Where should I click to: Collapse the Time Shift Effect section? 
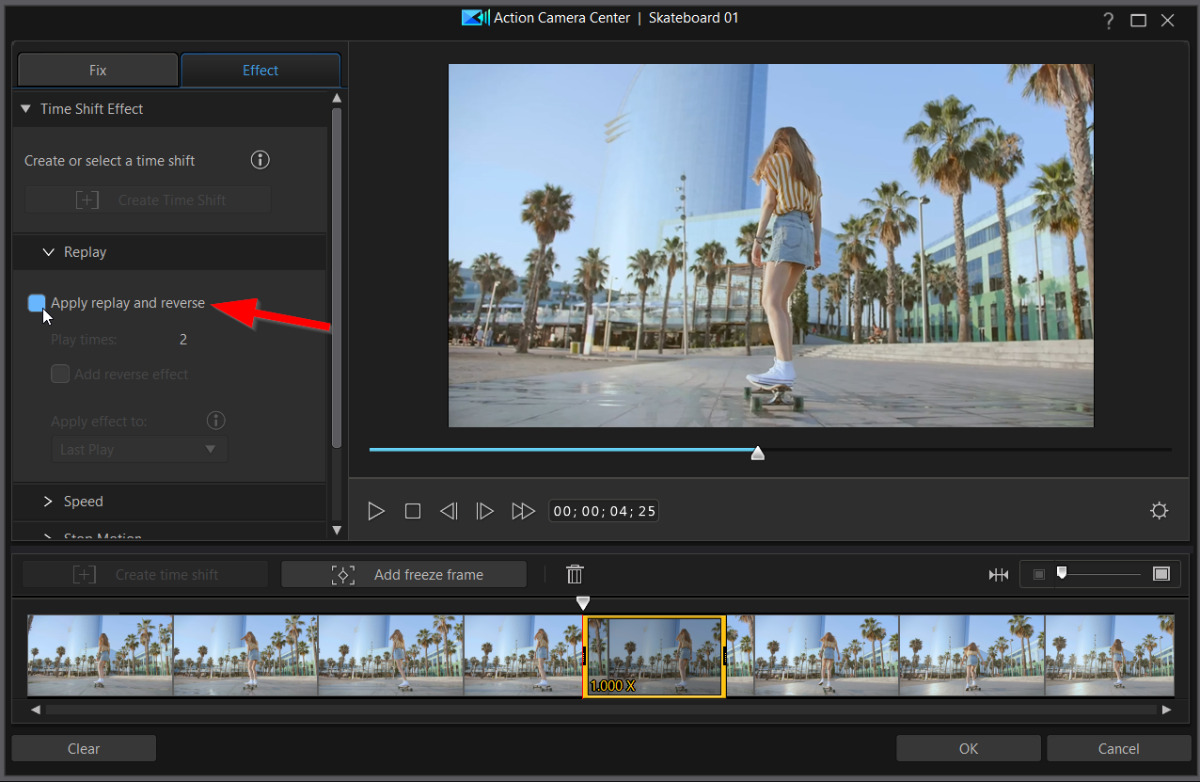(26, 109)
